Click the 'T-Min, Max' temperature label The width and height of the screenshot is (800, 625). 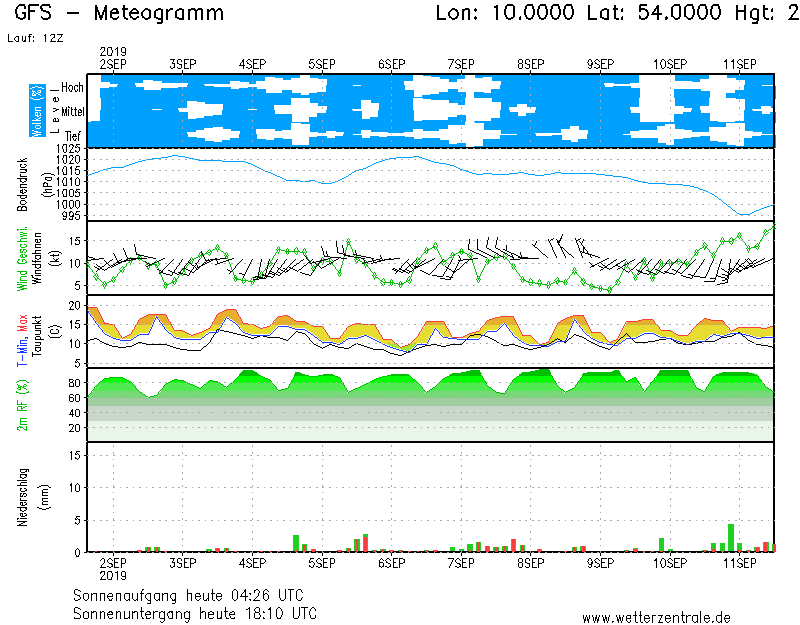coord(22,341)
